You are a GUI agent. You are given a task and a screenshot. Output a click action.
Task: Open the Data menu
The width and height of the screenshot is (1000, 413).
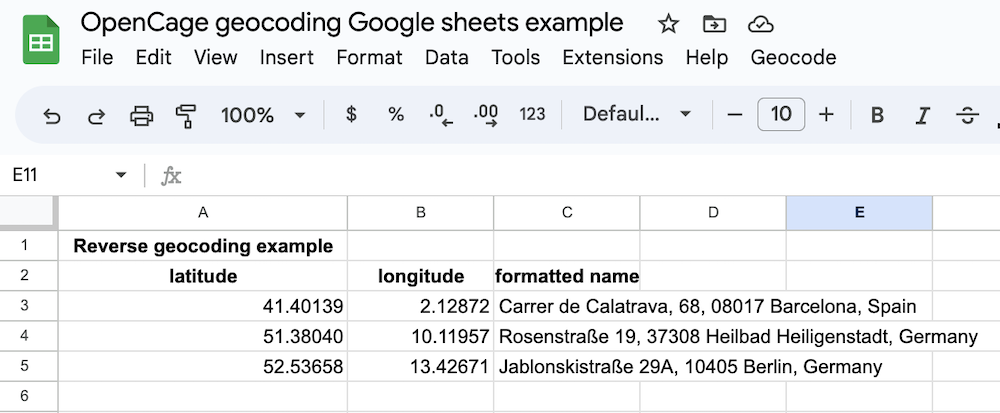[x=446, y=57]
